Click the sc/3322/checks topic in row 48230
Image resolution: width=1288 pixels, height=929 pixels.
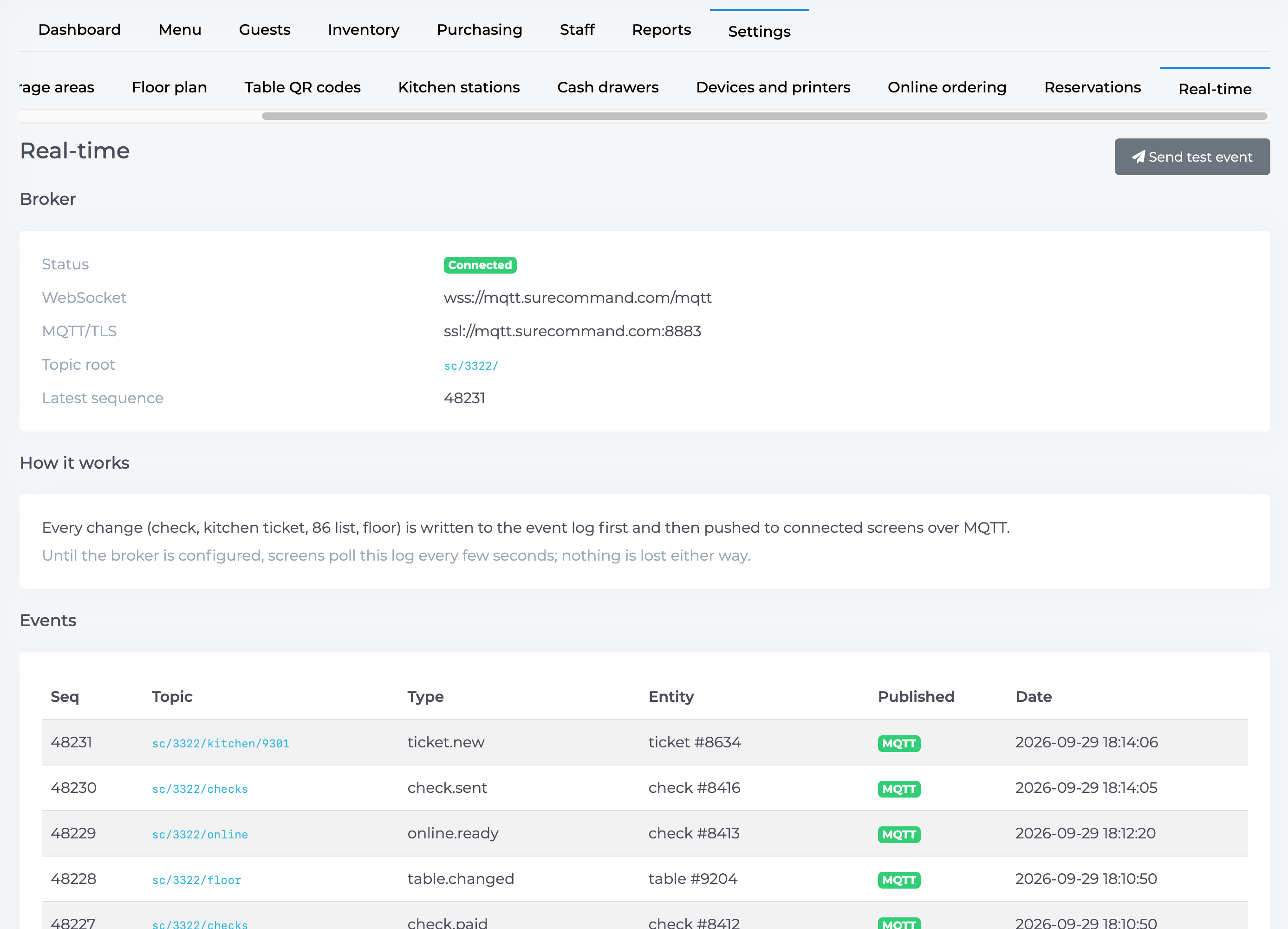point(200,789)
